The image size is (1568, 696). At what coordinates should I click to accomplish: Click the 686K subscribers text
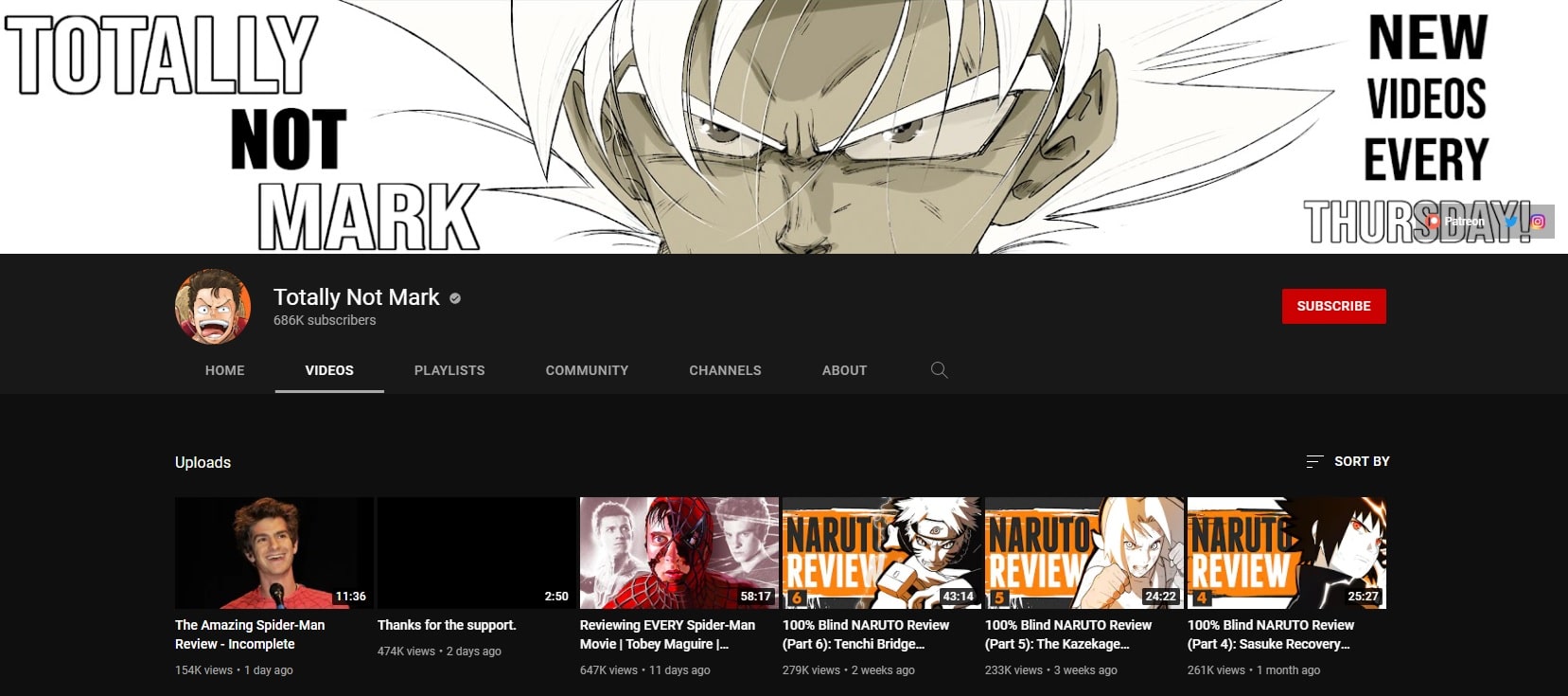(x=325, y=320)
